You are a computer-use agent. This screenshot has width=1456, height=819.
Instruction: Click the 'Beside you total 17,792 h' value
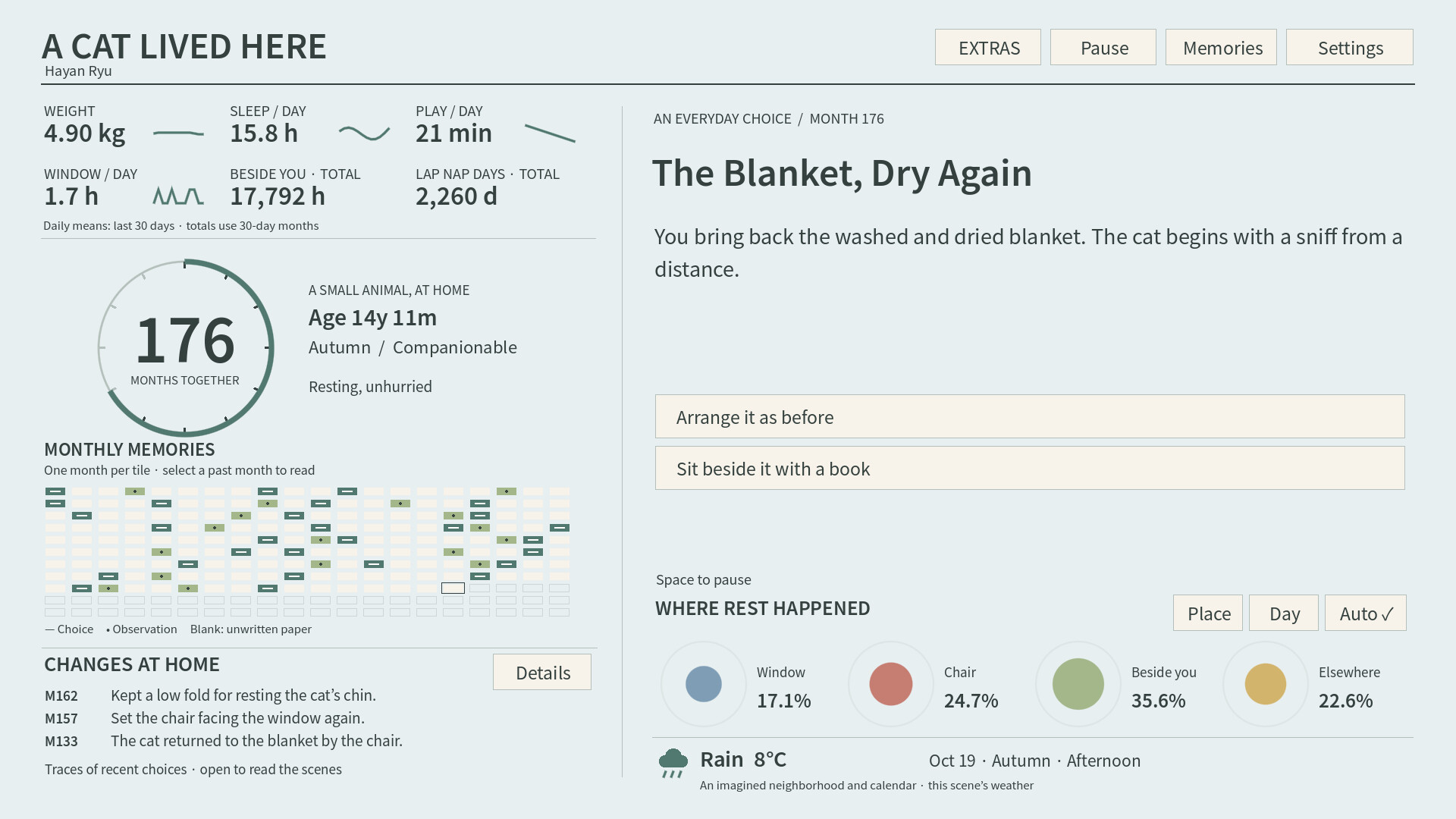click(278, 196)
